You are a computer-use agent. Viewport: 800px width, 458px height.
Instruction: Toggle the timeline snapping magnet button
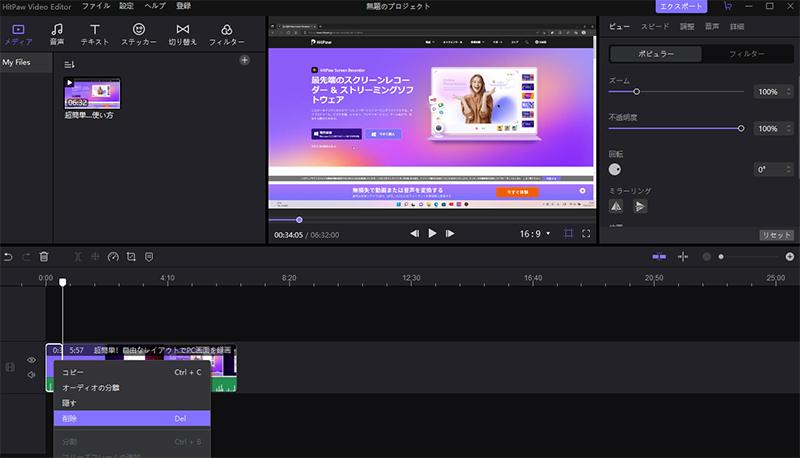pos(659,257)
